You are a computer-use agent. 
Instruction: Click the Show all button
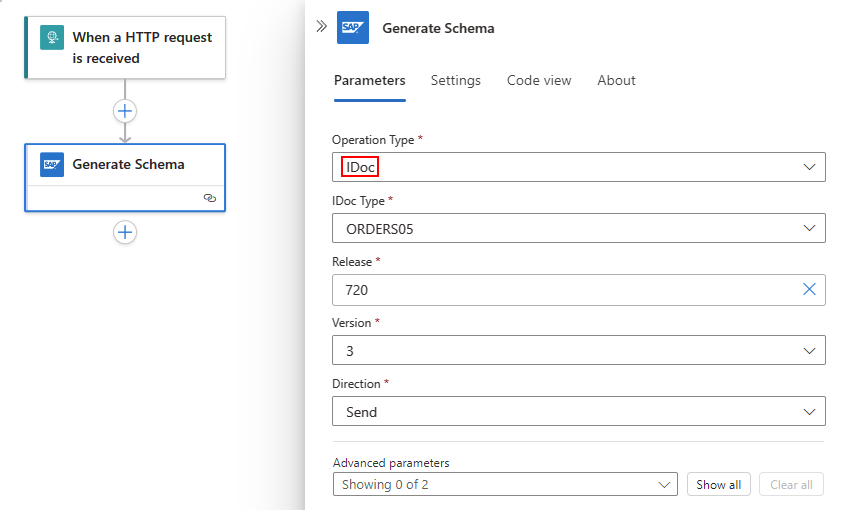[718, 484]
